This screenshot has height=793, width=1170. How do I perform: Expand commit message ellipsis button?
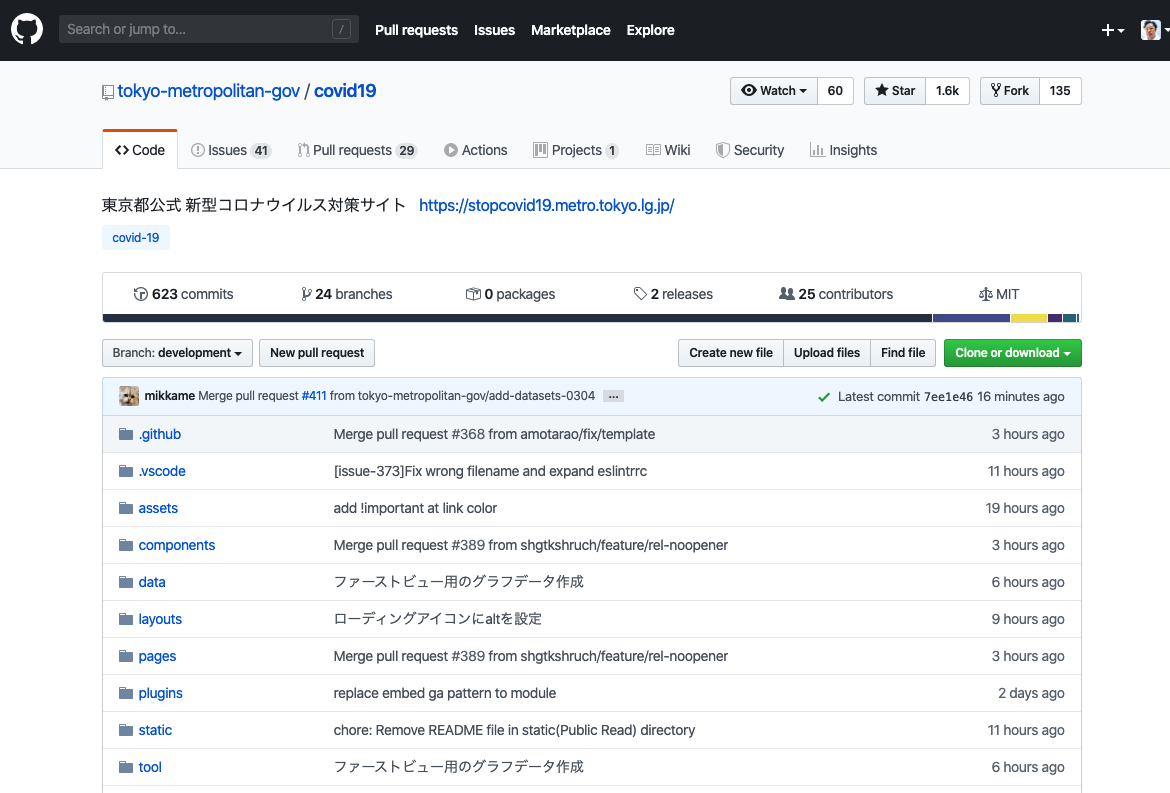pos(614,396)
